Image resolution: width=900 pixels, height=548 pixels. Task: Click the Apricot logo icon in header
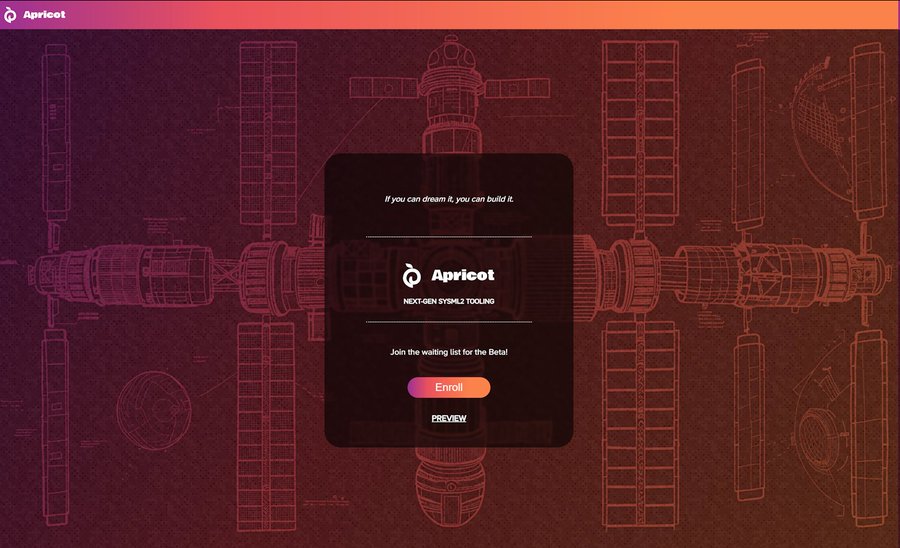click(10, 14)
